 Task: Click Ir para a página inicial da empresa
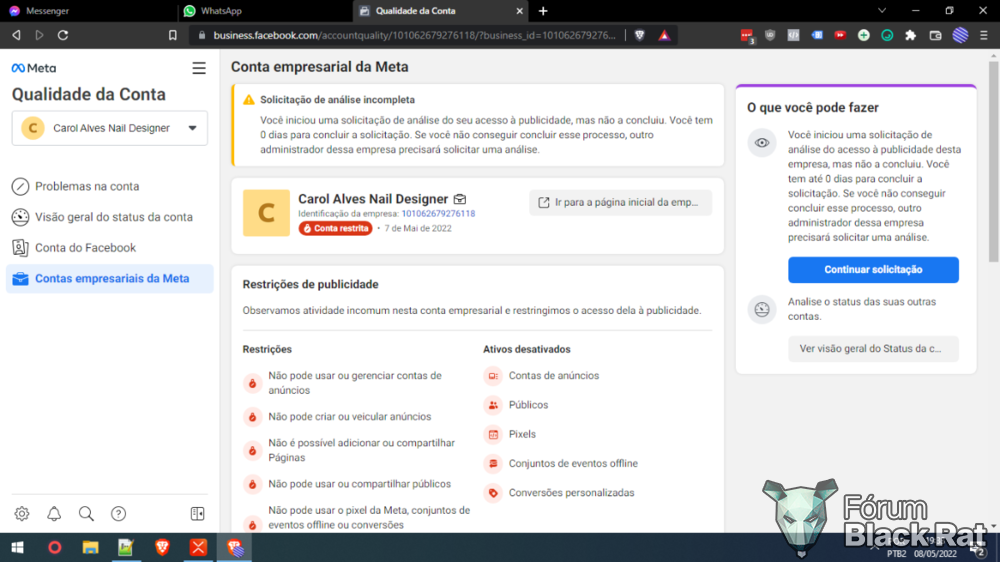pyautogui.click(x=621, y=202)
